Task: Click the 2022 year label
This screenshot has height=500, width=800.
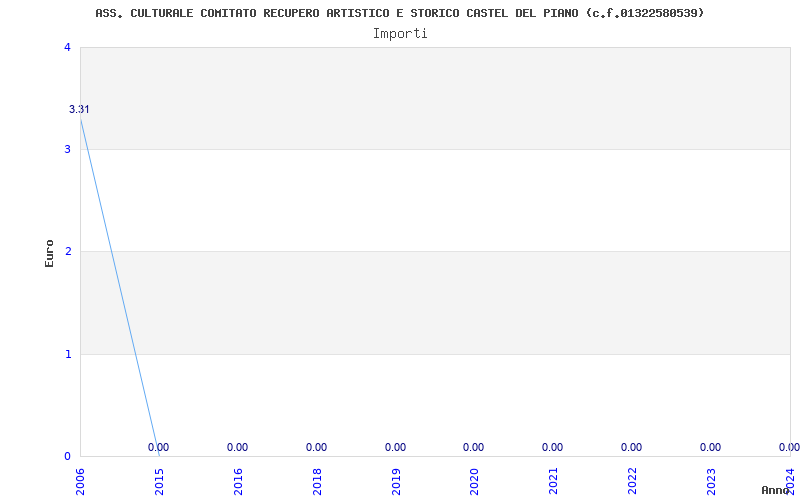Action: (633, 481)
